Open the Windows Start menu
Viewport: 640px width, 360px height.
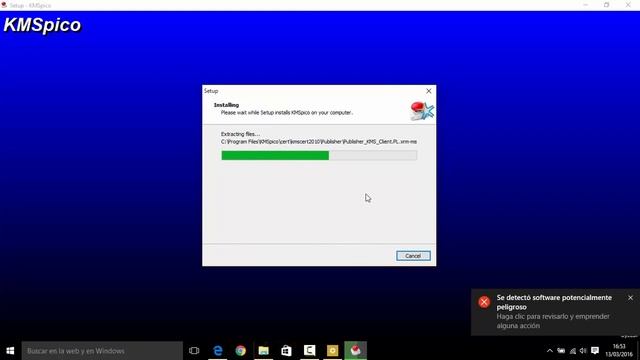(10, 351)
